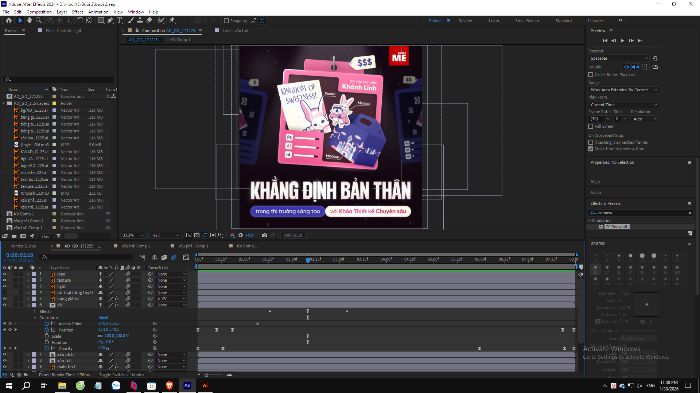The image size is (700, 393).
Task: Click the blue playhead on time ruler
Action: [x=308, y=259]
